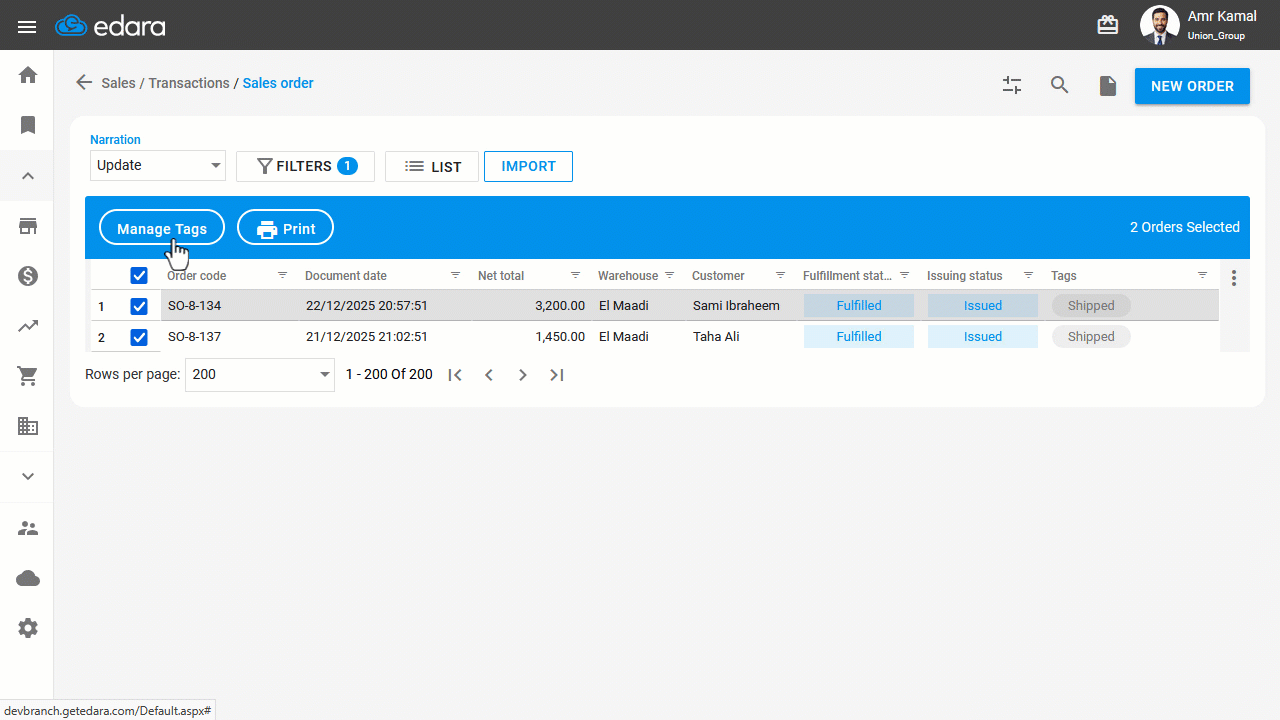Open Sales breadcrumb link
The image size is (1280, 720).
[118, 83]
